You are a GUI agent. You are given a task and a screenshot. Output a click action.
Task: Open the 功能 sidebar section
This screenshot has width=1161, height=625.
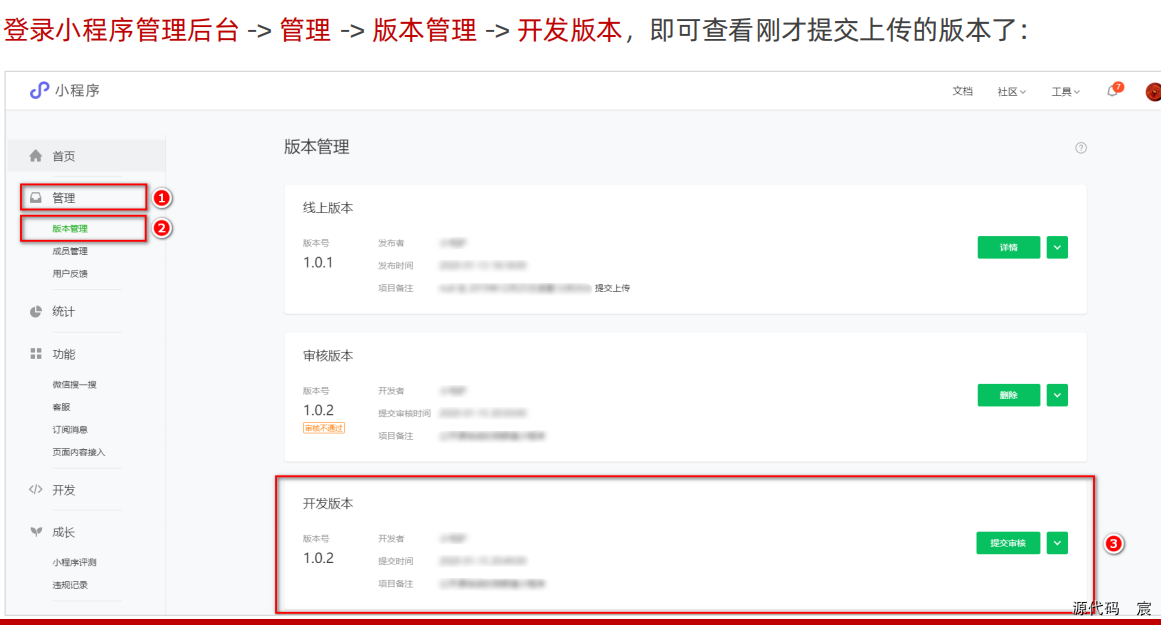click(64, 354)
